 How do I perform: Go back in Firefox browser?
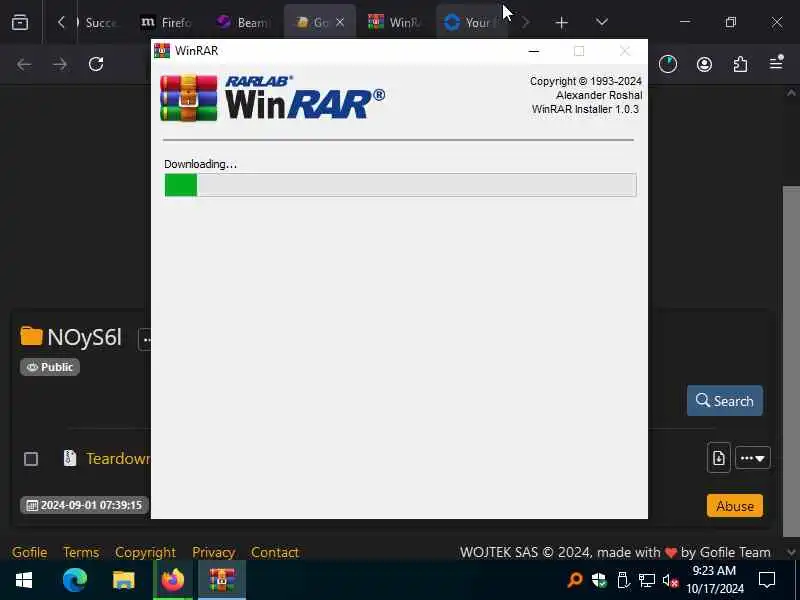tap(24, 64)
